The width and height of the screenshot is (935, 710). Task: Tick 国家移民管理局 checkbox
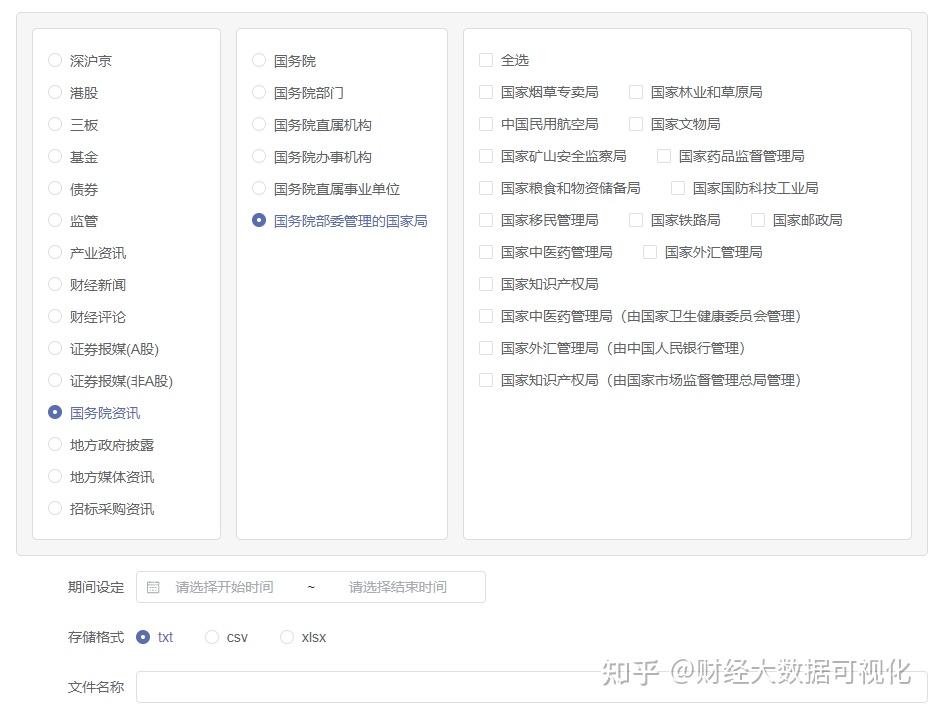click(486, 220)
